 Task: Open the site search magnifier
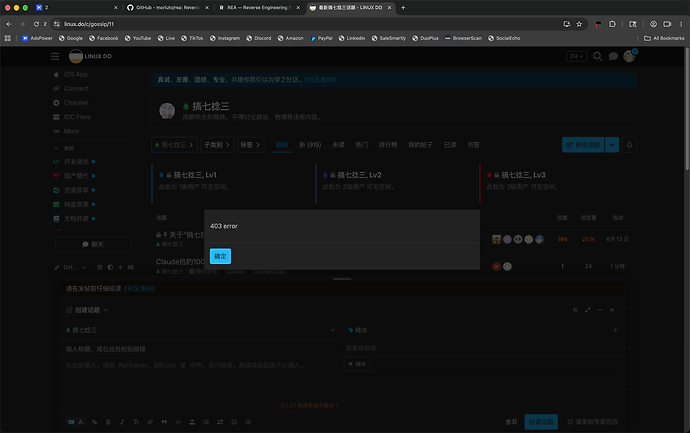(597, 56)
